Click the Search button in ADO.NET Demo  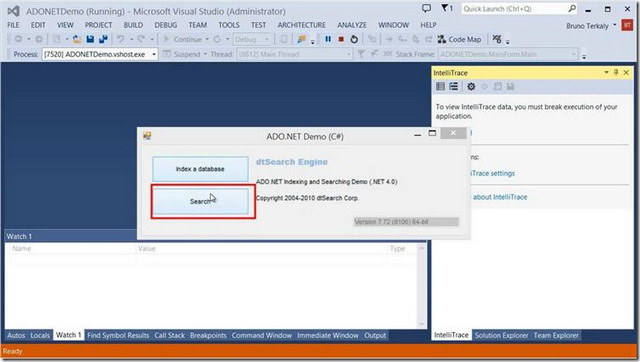pyautogui.click(x=200, y=201)
